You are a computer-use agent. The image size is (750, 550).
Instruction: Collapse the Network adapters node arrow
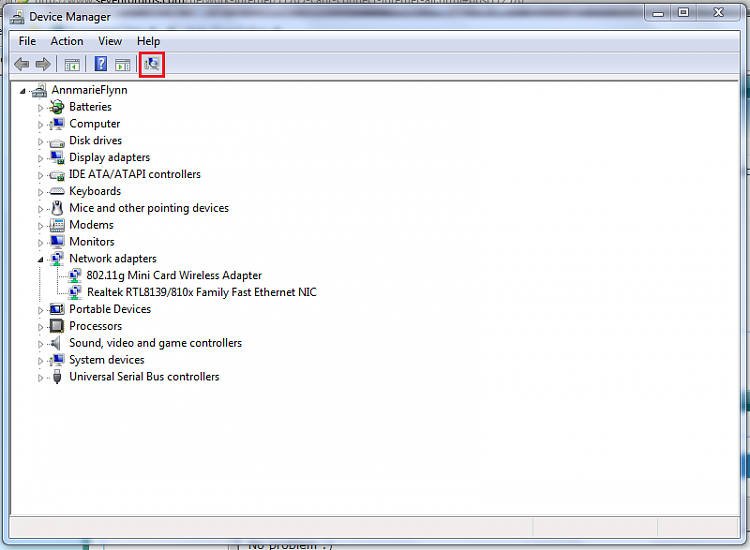pyautogui.click(x=40, y=260)
